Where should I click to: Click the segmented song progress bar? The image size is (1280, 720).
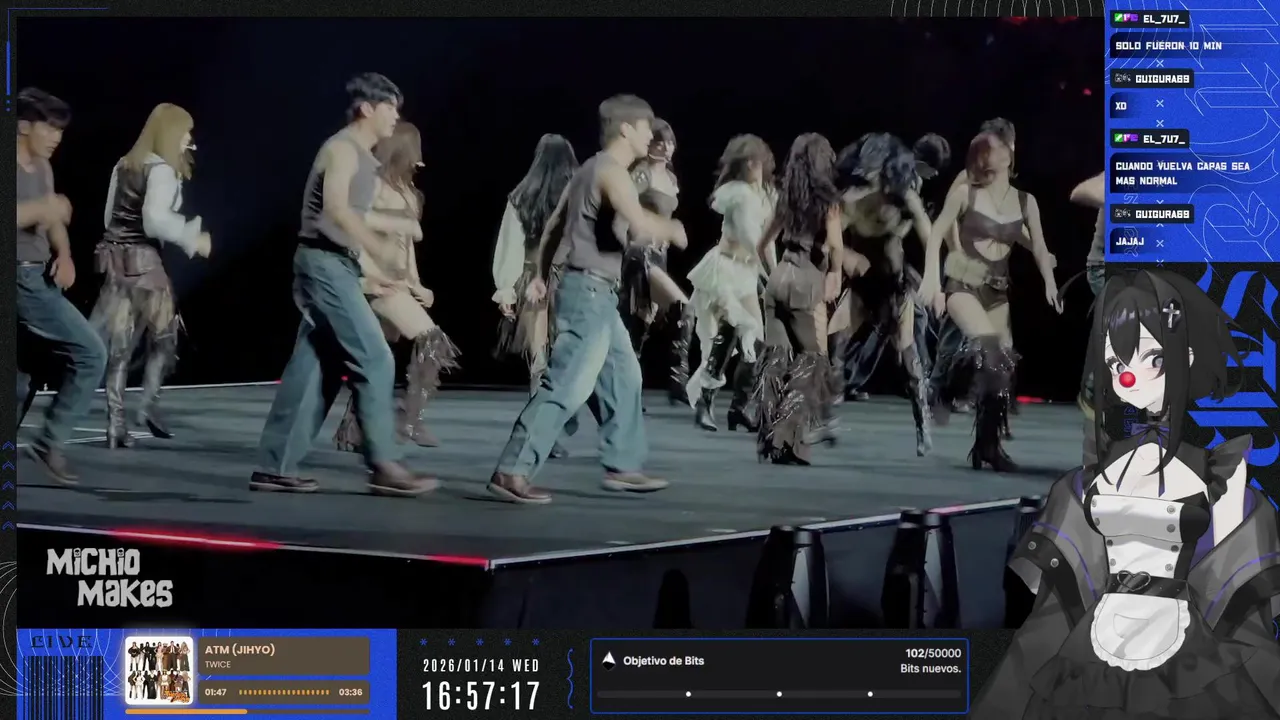[284, 692]
